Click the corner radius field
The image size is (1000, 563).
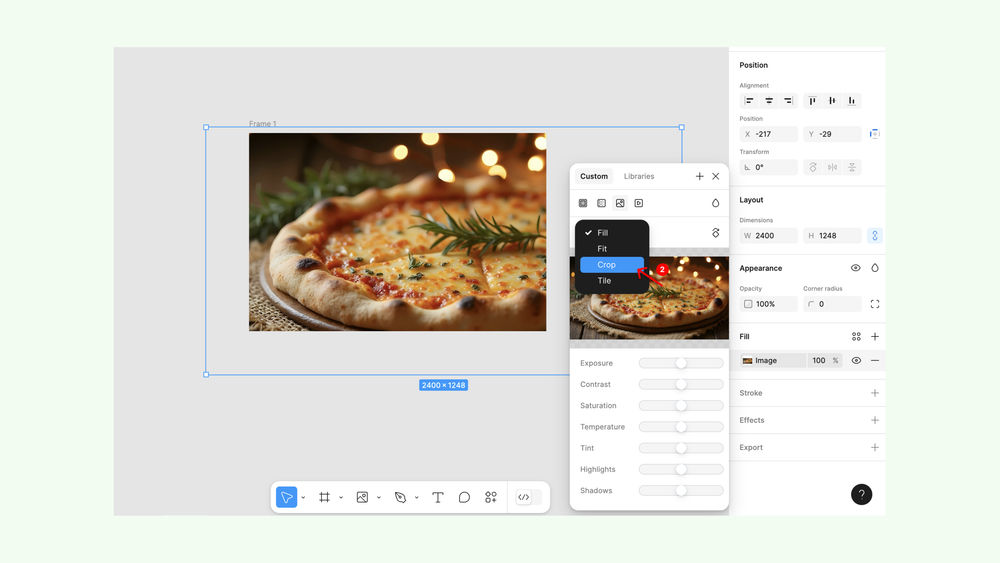tap(832, 304)
